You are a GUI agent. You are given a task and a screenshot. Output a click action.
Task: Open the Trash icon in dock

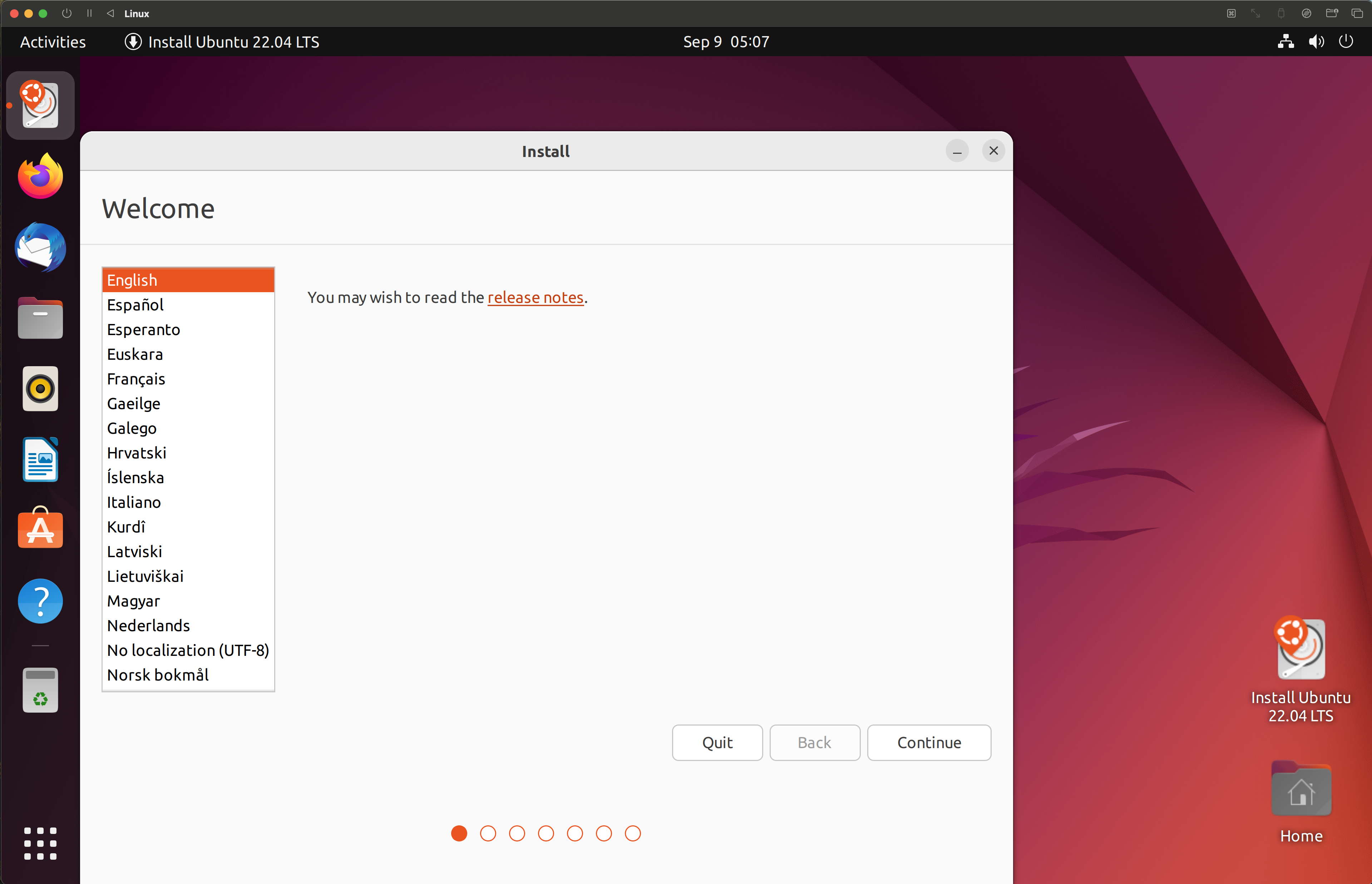coord(40,689)
